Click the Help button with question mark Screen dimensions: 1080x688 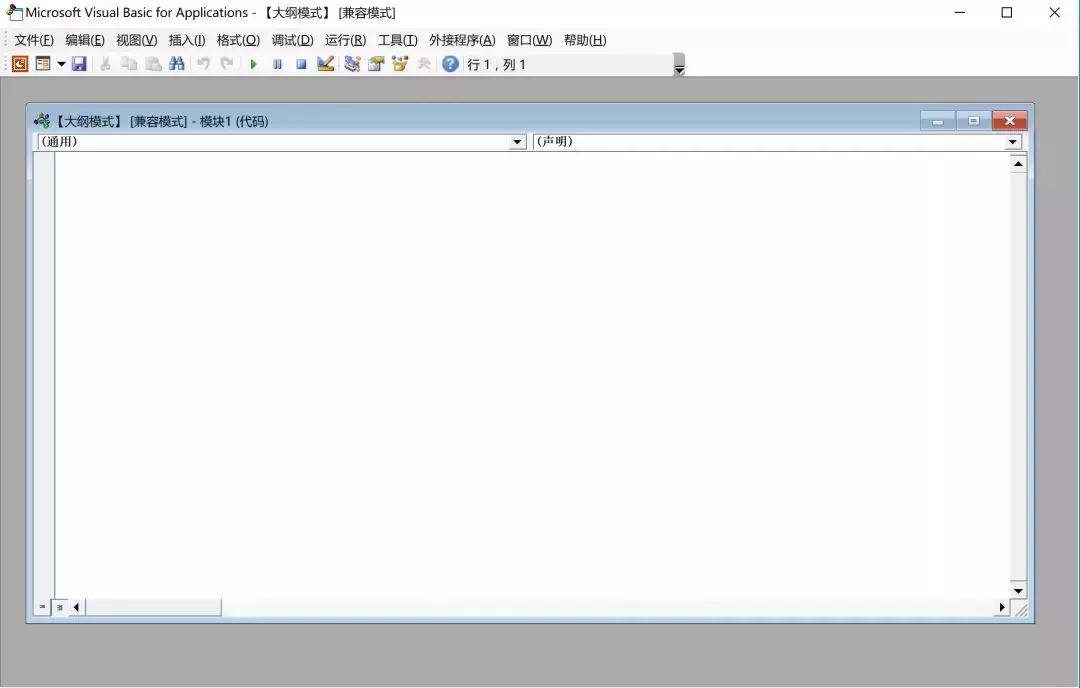tap(449, 63)
